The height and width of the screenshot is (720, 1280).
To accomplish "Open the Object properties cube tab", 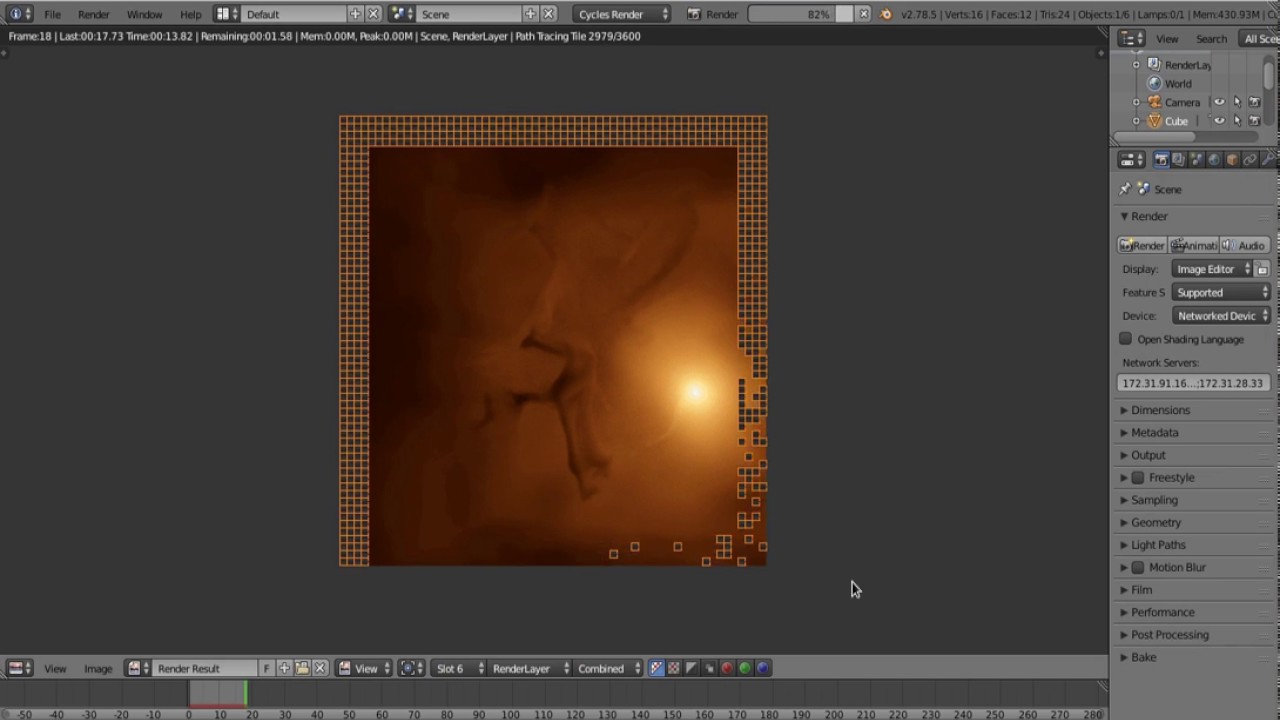I will 1232,160.
